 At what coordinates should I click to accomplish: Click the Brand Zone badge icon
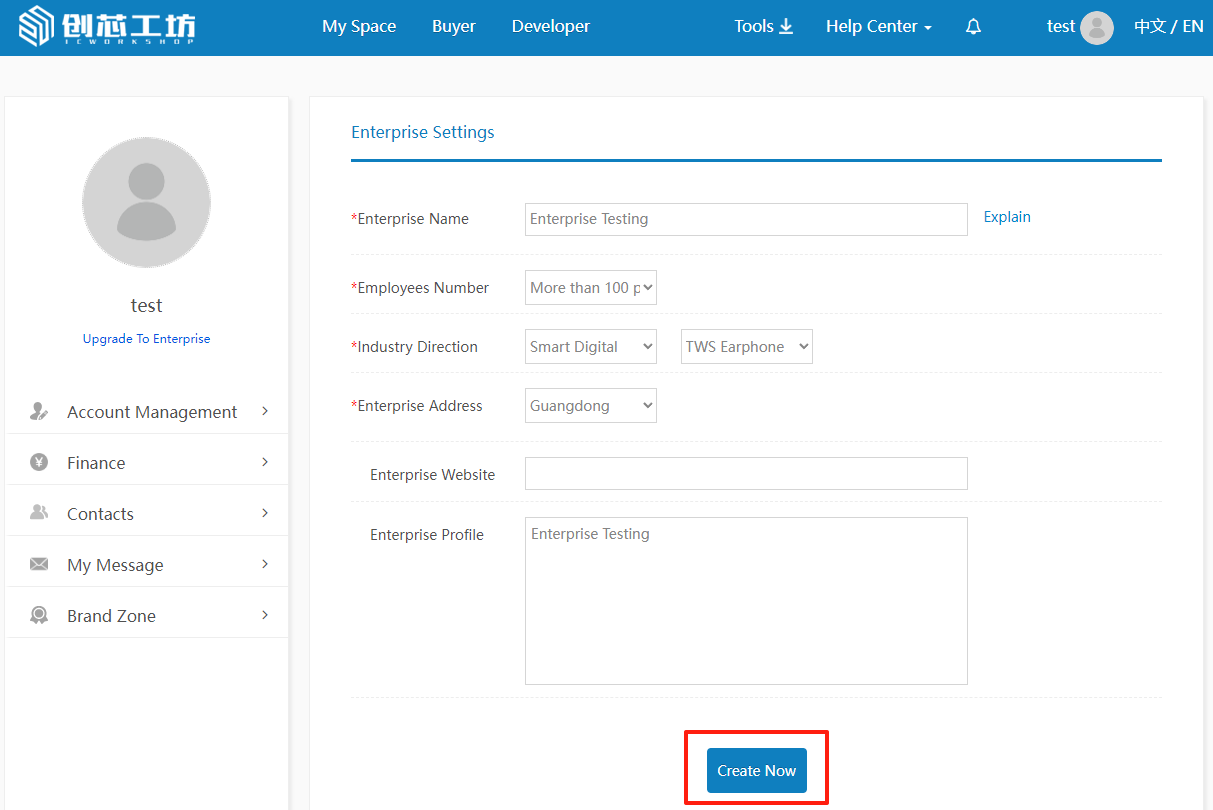click(39, 615)
